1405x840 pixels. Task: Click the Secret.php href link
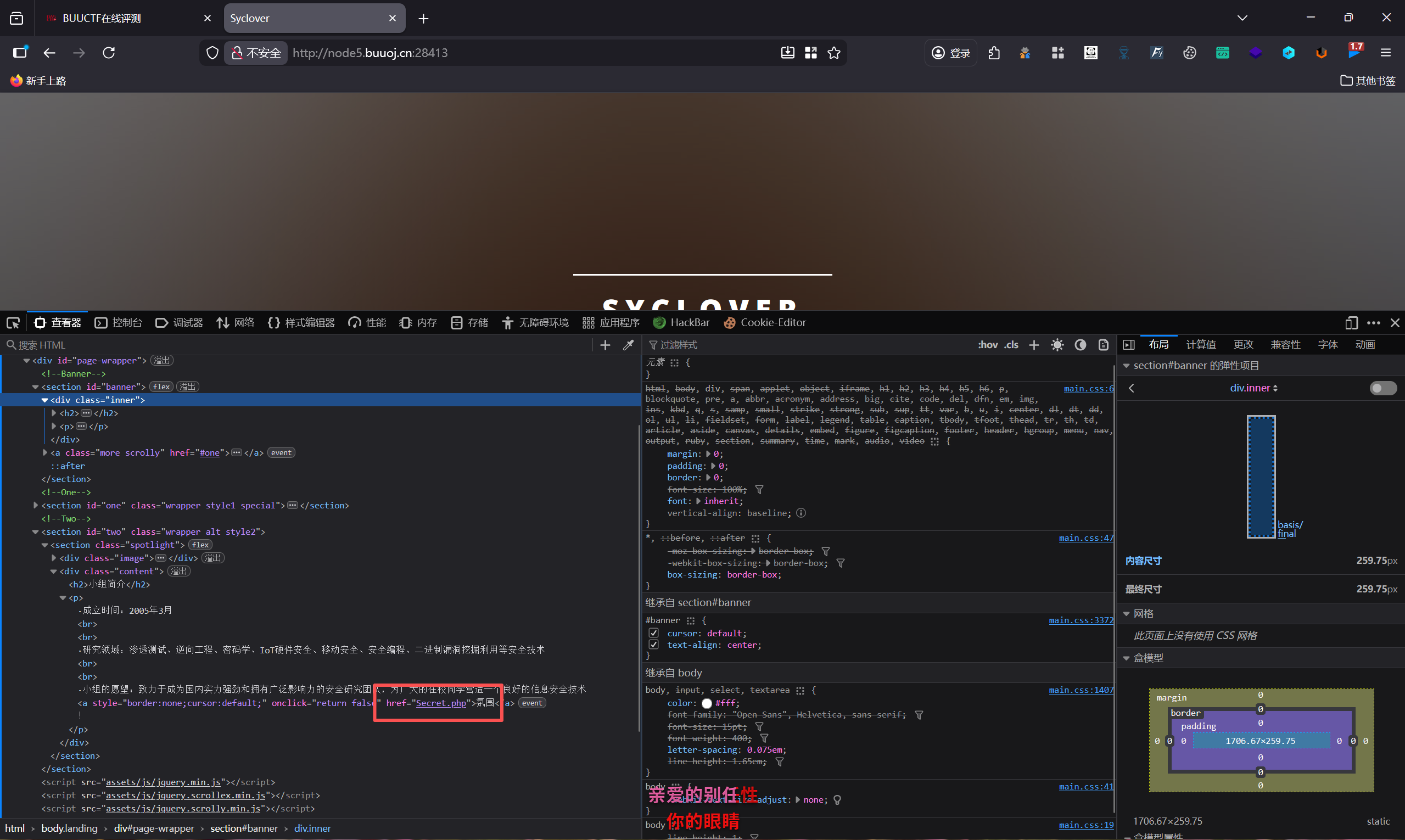(x=440, y=703)
